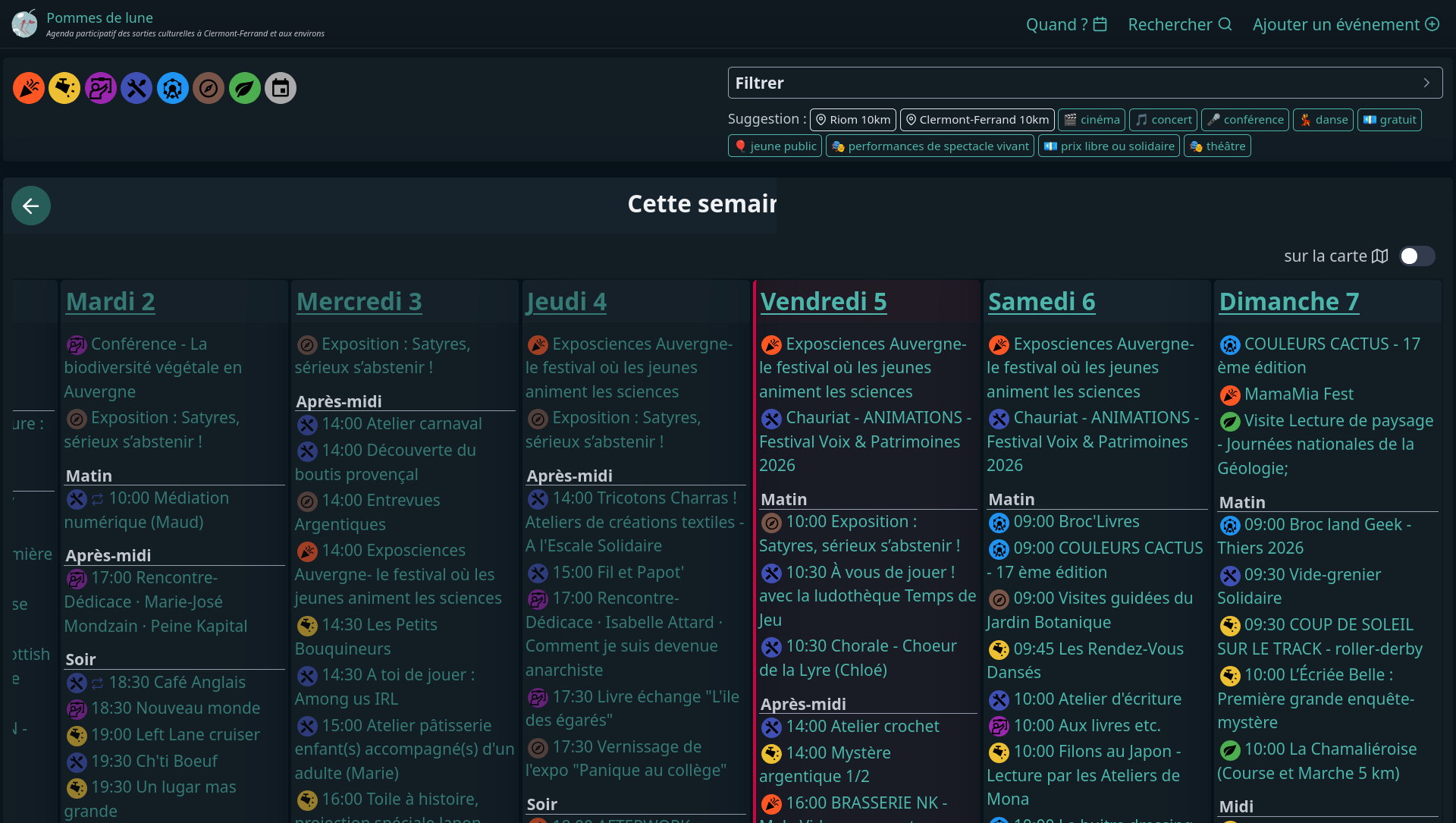Toggle the 'sur la carte' map switch

pos(1417,256)
